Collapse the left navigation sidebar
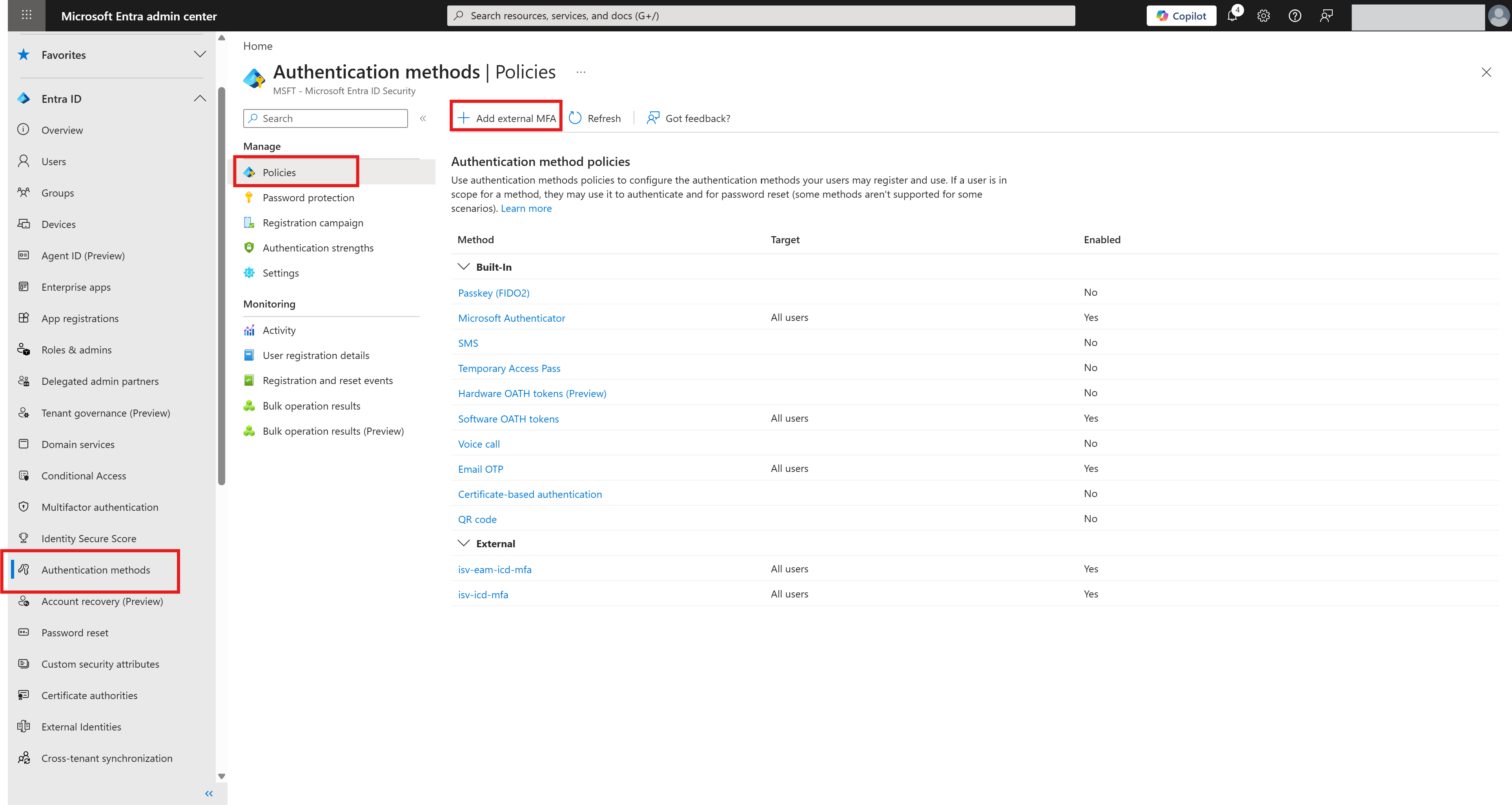This screenshot has height=805, width=1512. 209,794
